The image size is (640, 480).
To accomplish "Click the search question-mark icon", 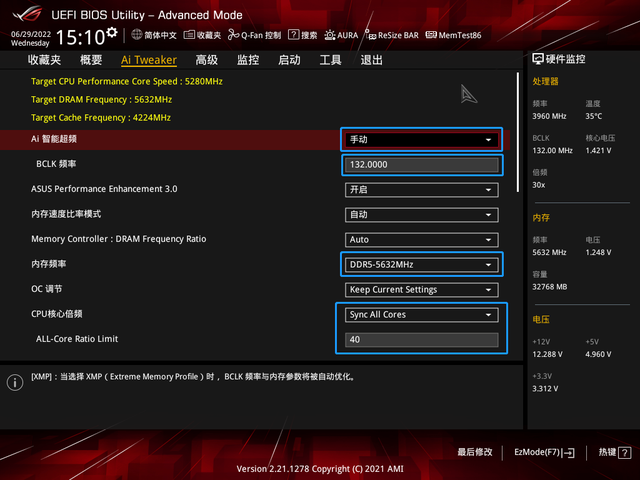I will click(293, 35).
